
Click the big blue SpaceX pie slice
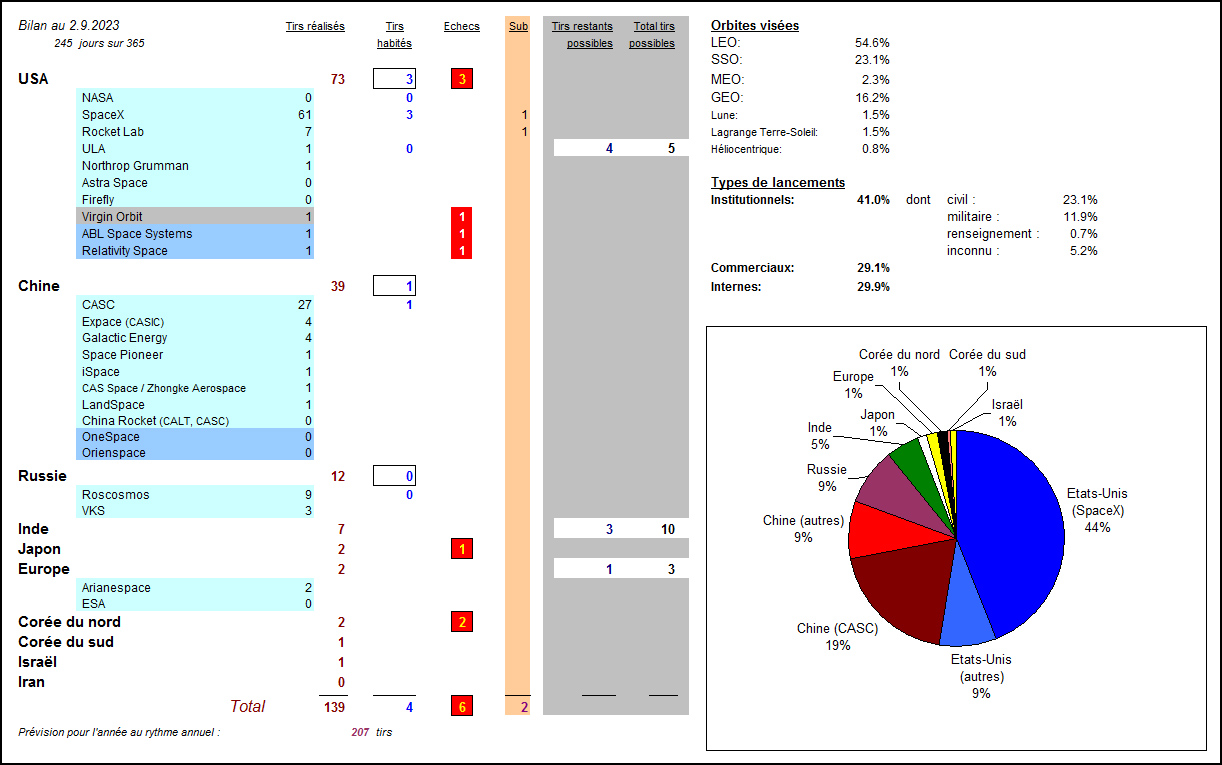click(x=1015, y=530)
